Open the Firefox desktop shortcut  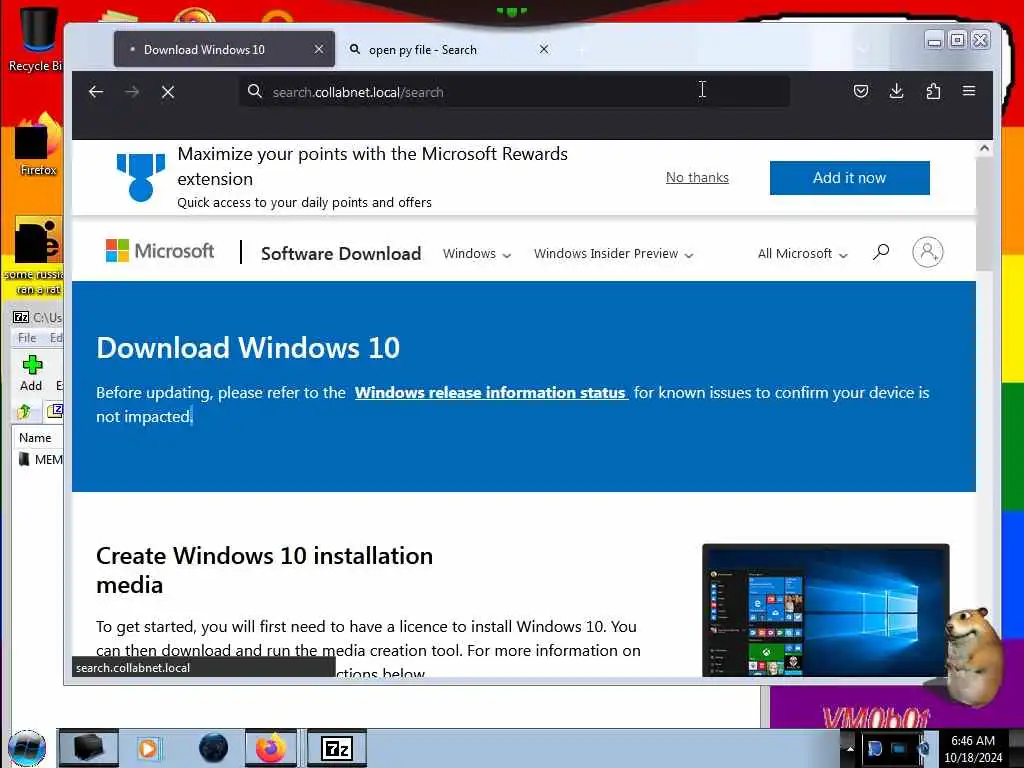(38, 144)
